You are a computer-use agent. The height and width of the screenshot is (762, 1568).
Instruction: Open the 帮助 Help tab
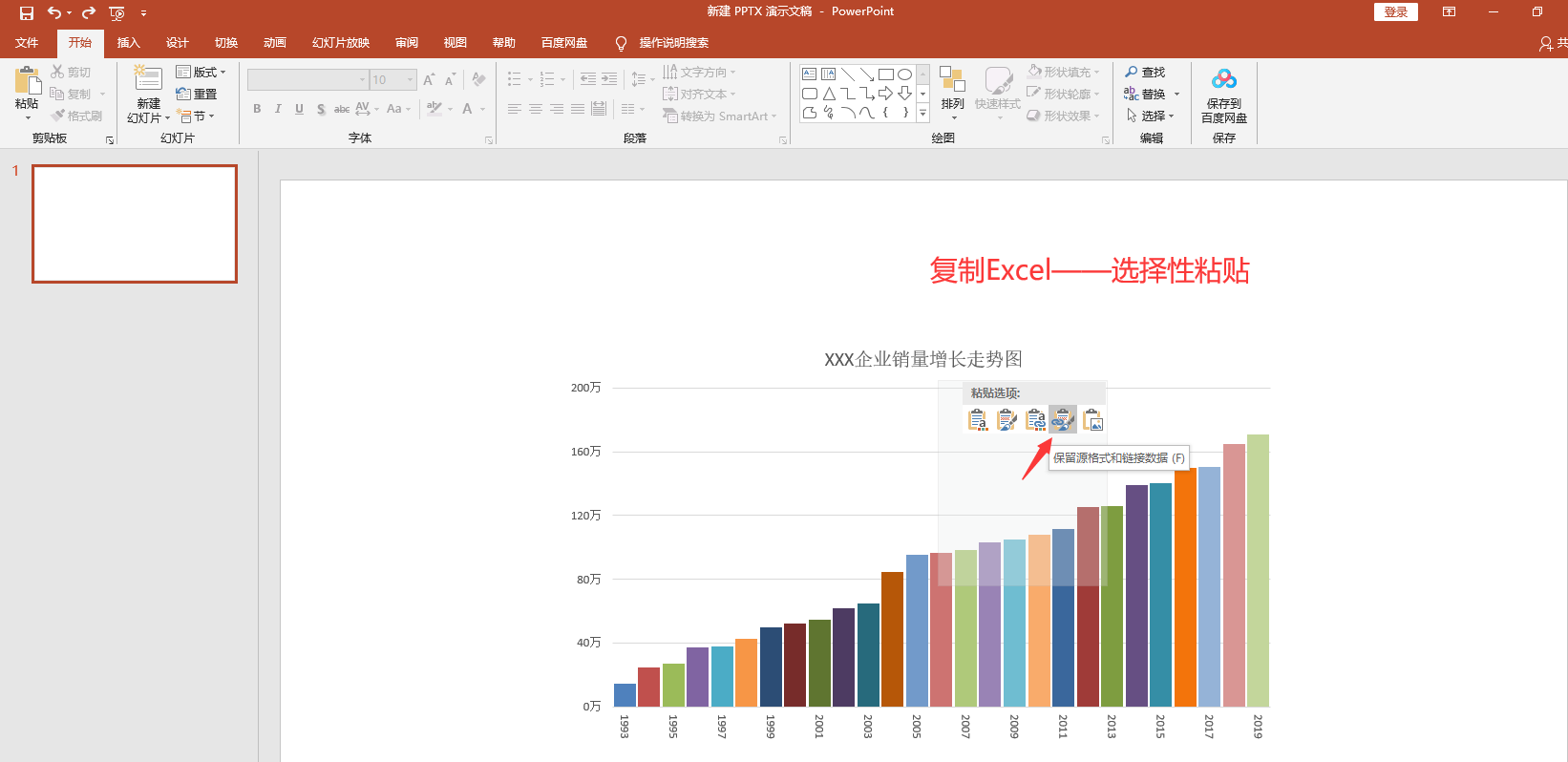[504, 43]
